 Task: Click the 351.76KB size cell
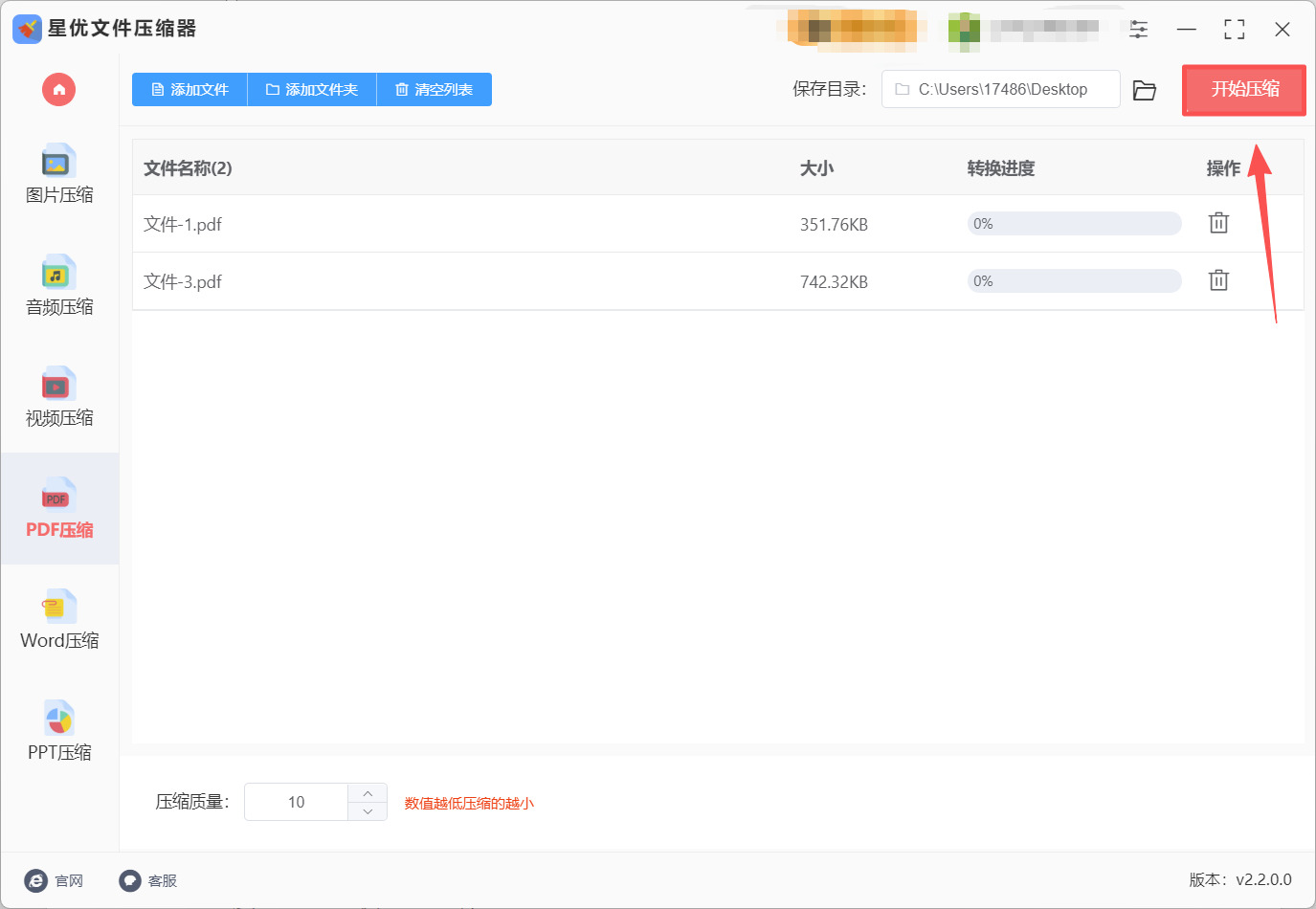(834, 225)
